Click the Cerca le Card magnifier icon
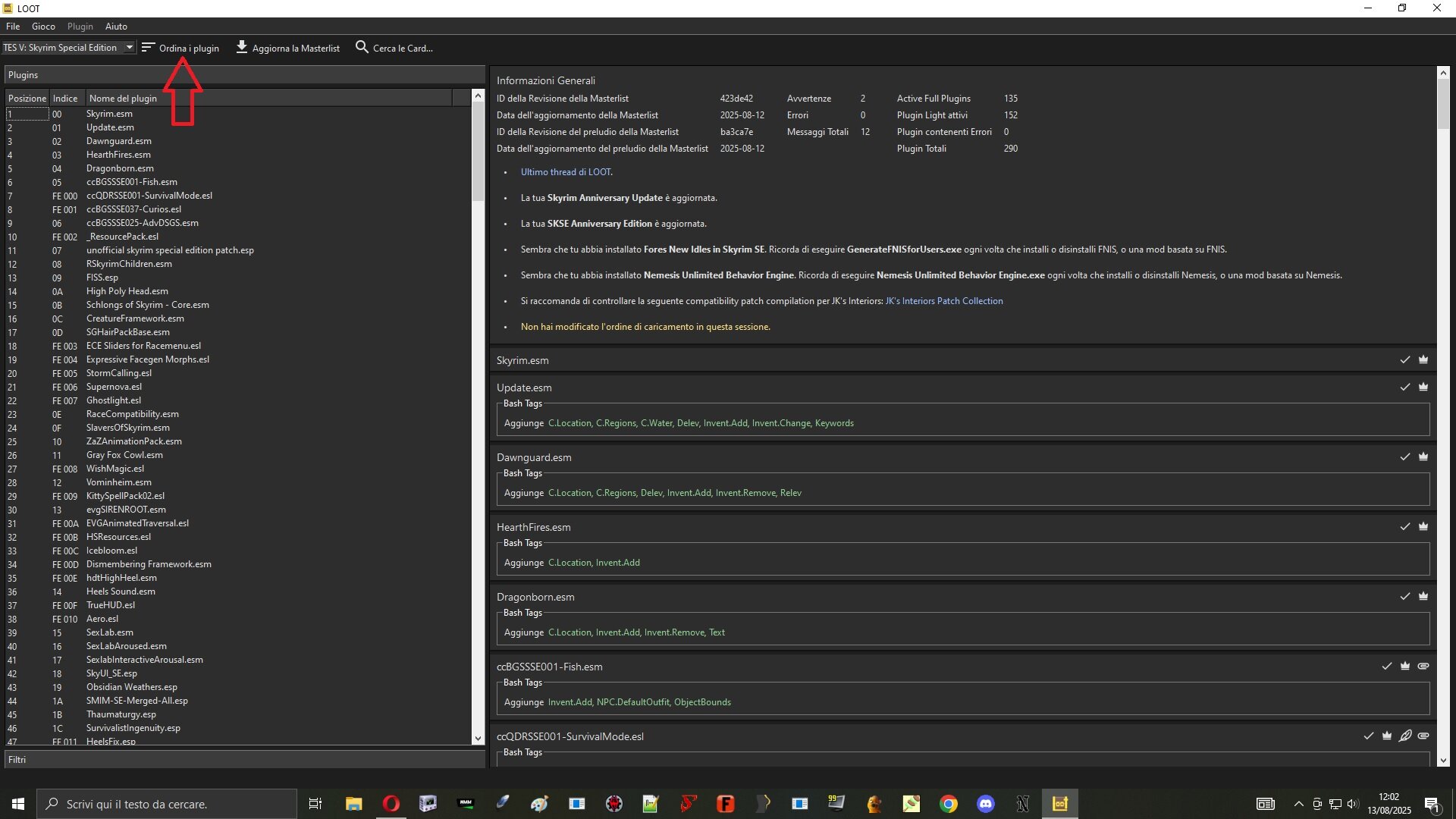1456x819 pixels. point(362,47)
